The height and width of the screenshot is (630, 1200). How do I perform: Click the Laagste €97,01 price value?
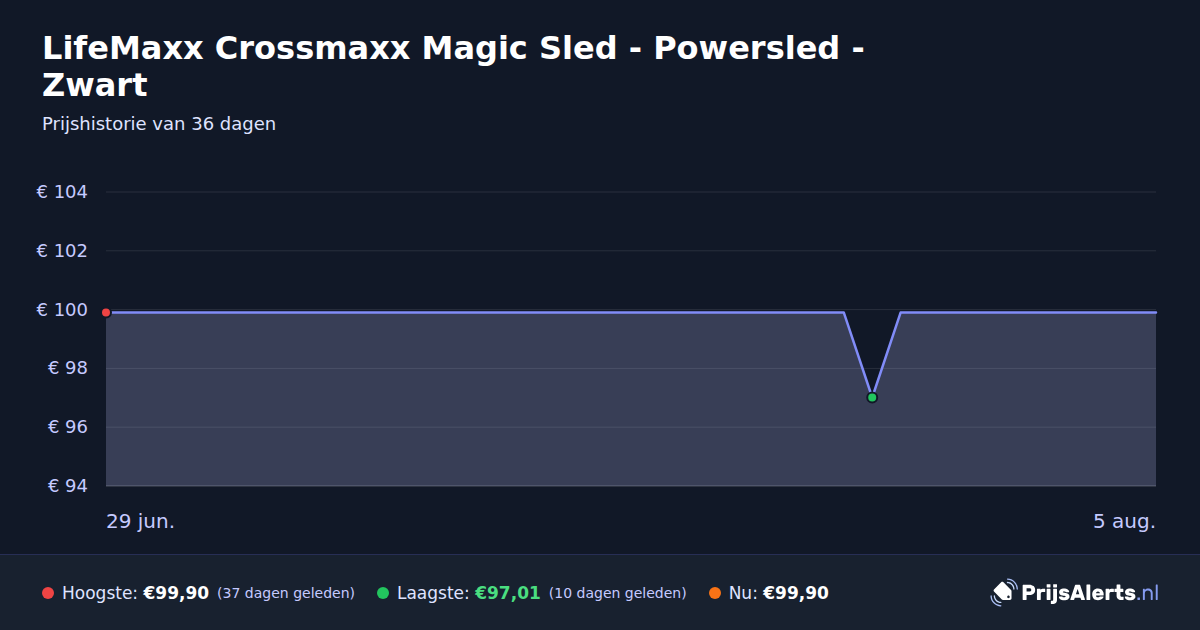pos(507,593)
